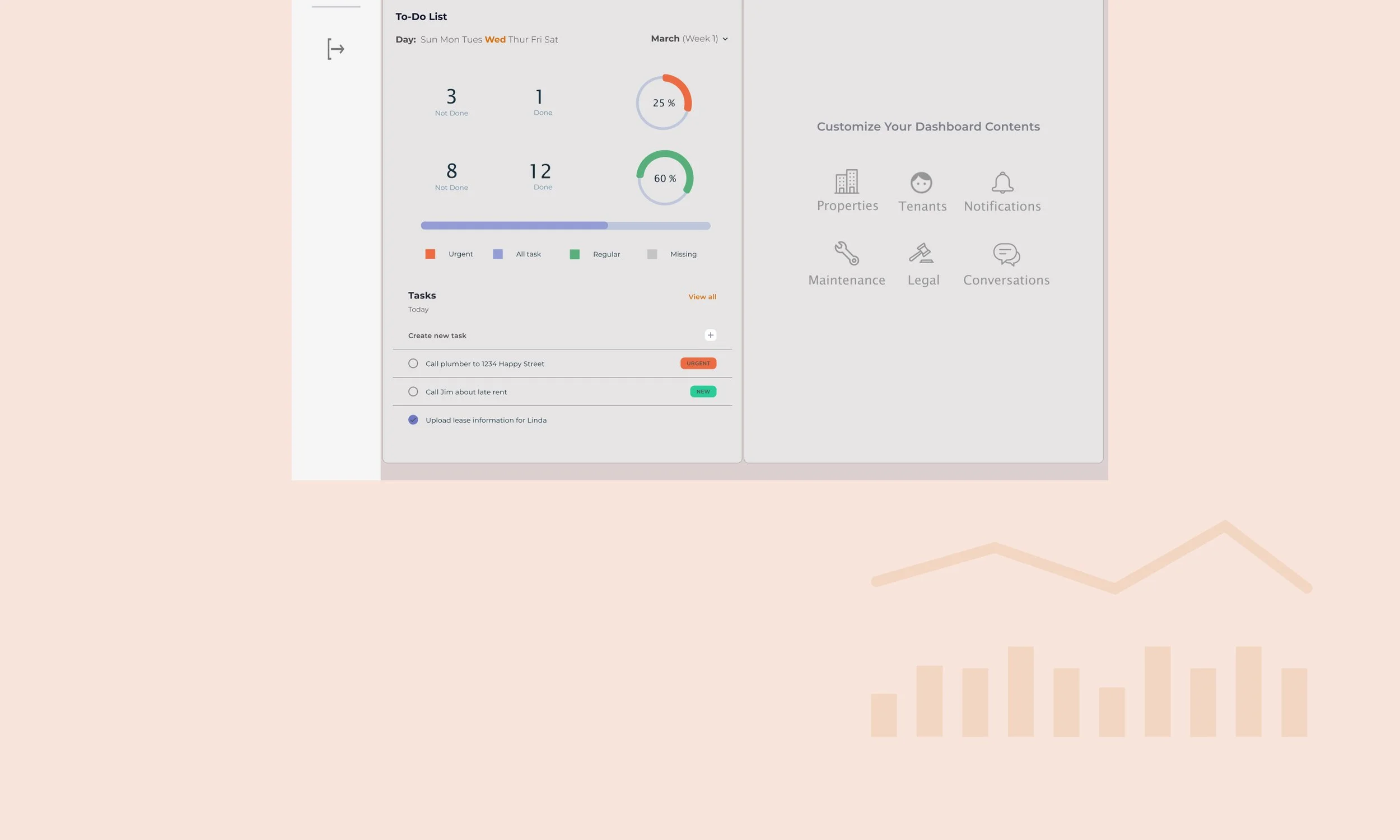
Task: Select the Maintenance wrench icon
Action: pos(846,254)
